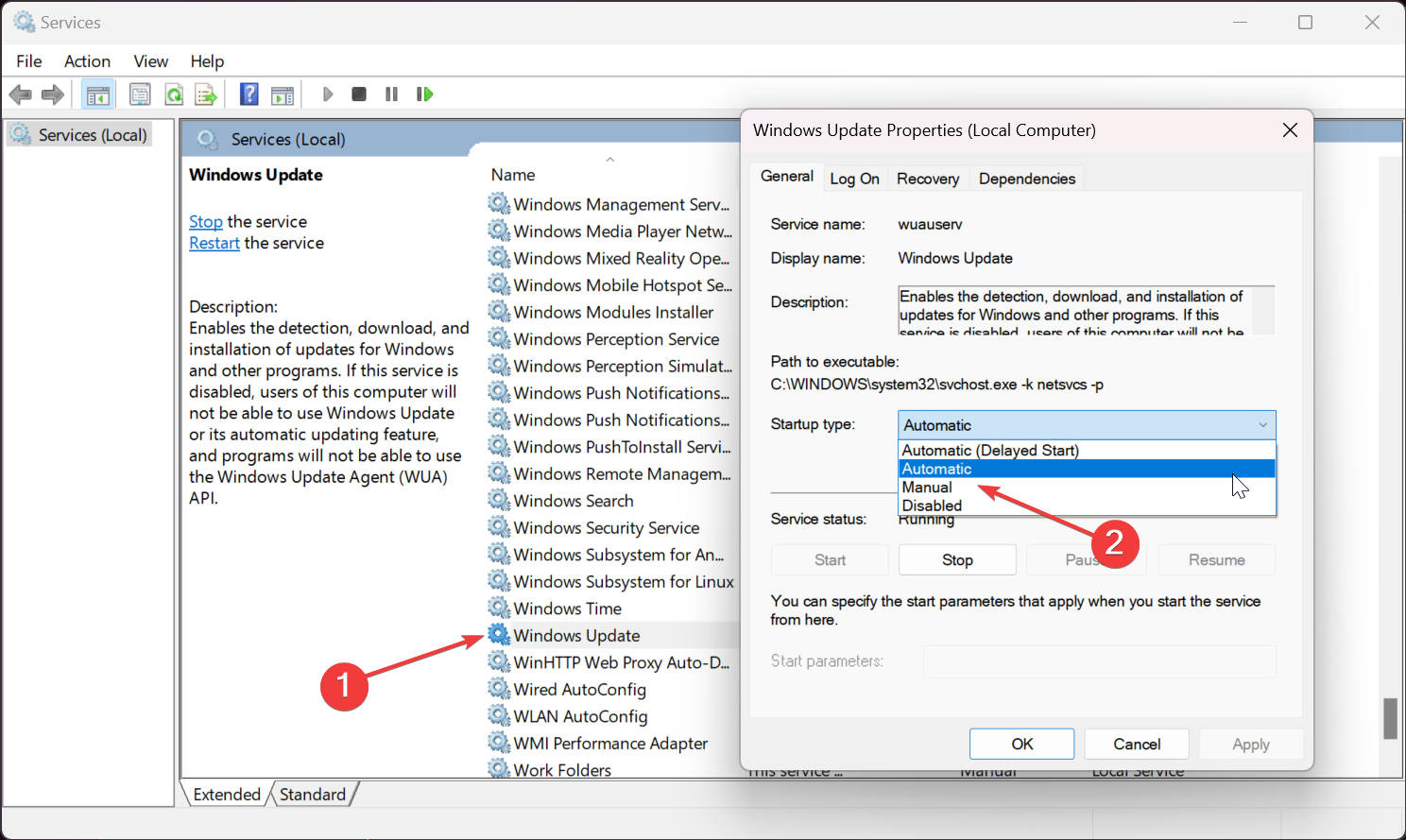The height and width of the screenshot is (840, 1406).
Task: Sort services by the Name column header
Action: tap(513, 175)
